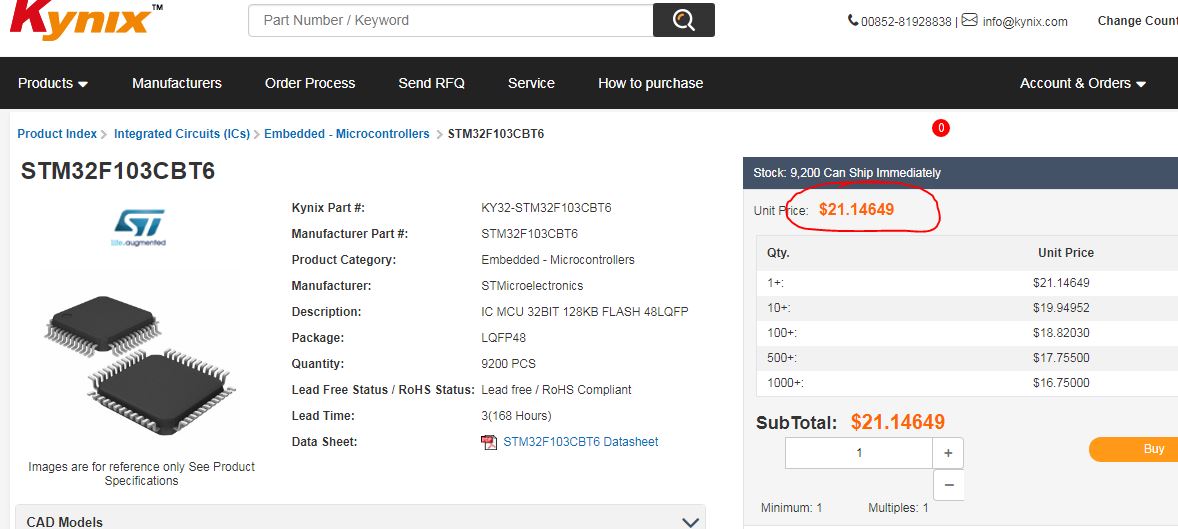Click the phone number 00852-81928838
This screenshot has height=529, width=1178.
(x=906, y=22)
